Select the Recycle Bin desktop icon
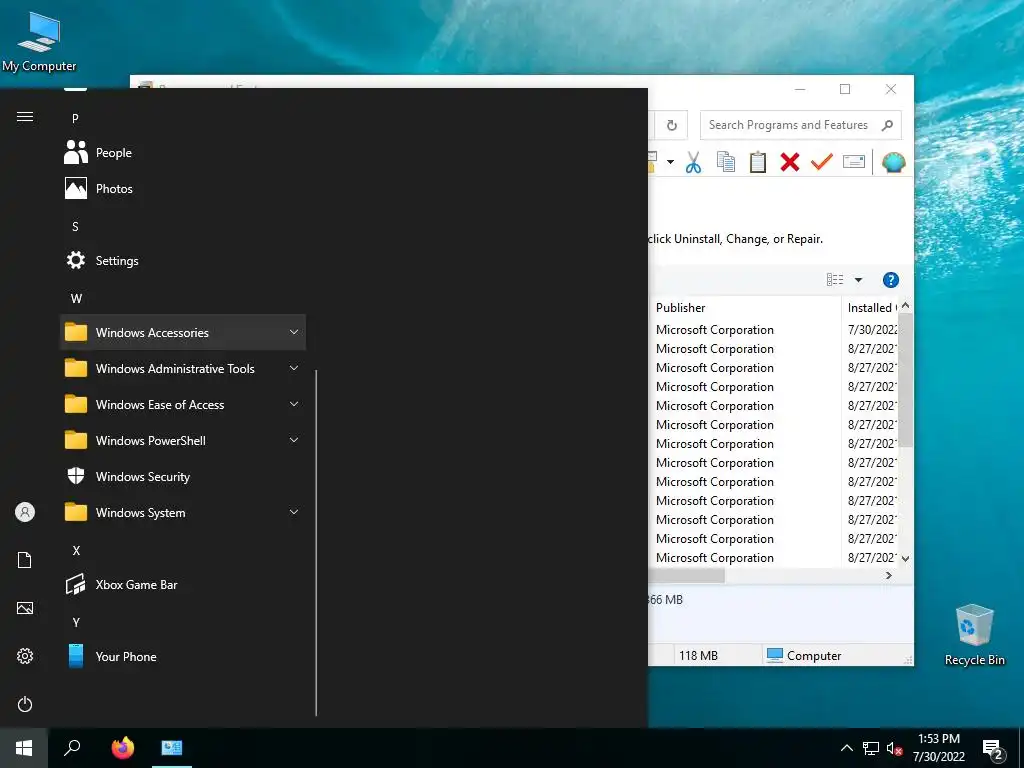Viewport: 1024px width, 768px height. click(x=974, y=634)
